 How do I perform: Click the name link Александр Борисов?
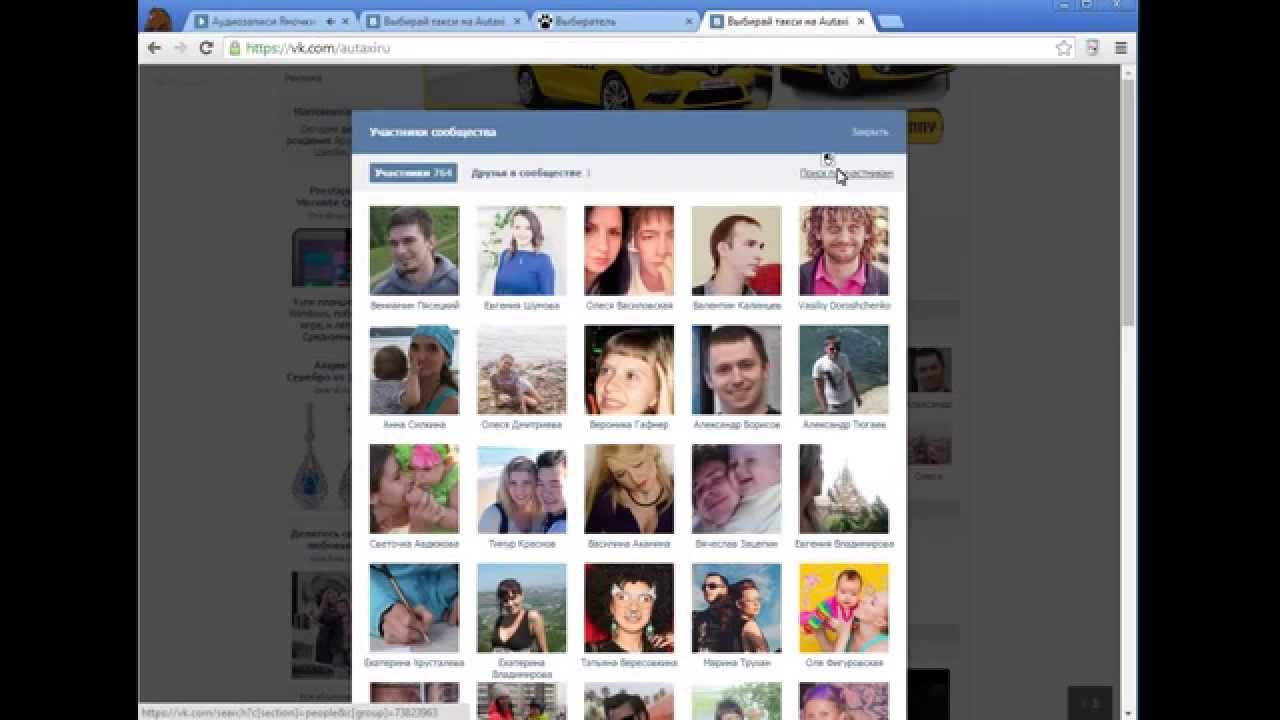pyautogui.click(x=736, y=424)
